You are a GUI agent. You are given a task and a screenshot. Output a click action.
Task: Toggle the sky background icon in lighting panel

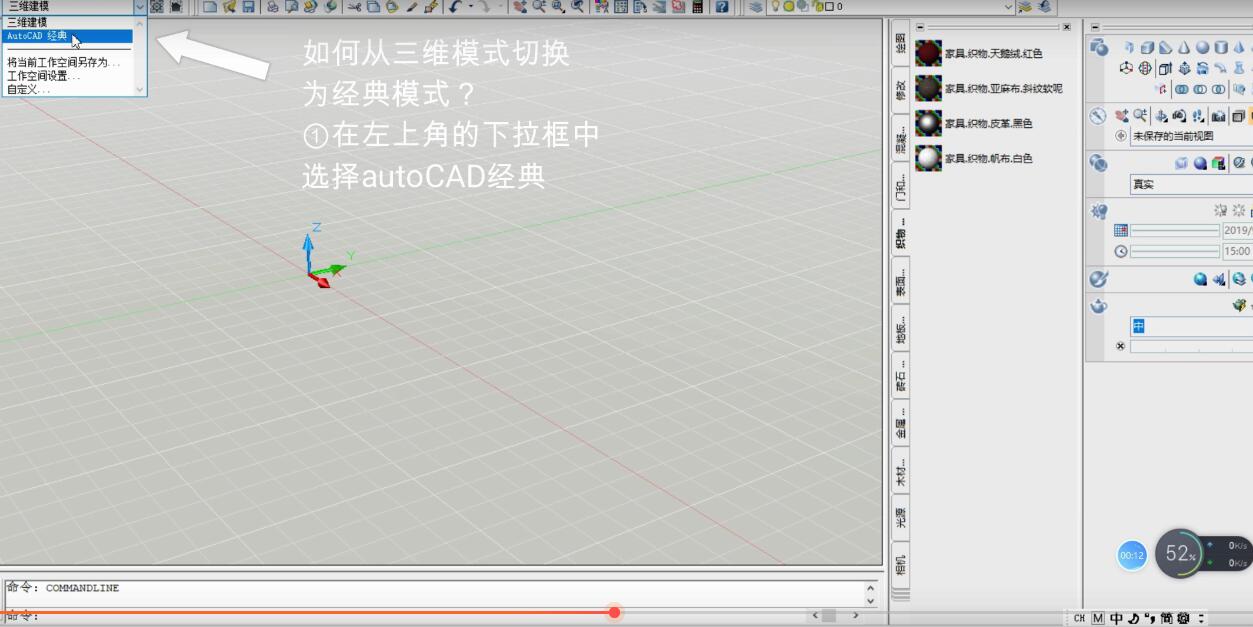[1239, 211]
